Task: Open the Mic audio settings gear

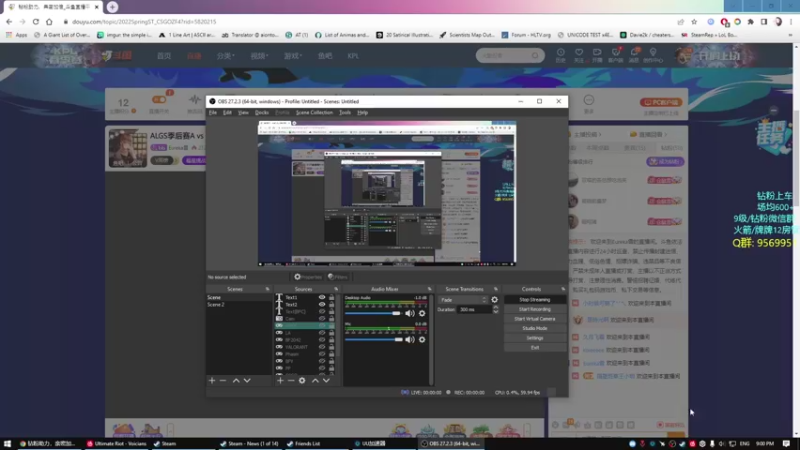Action: tap(422, 339)
